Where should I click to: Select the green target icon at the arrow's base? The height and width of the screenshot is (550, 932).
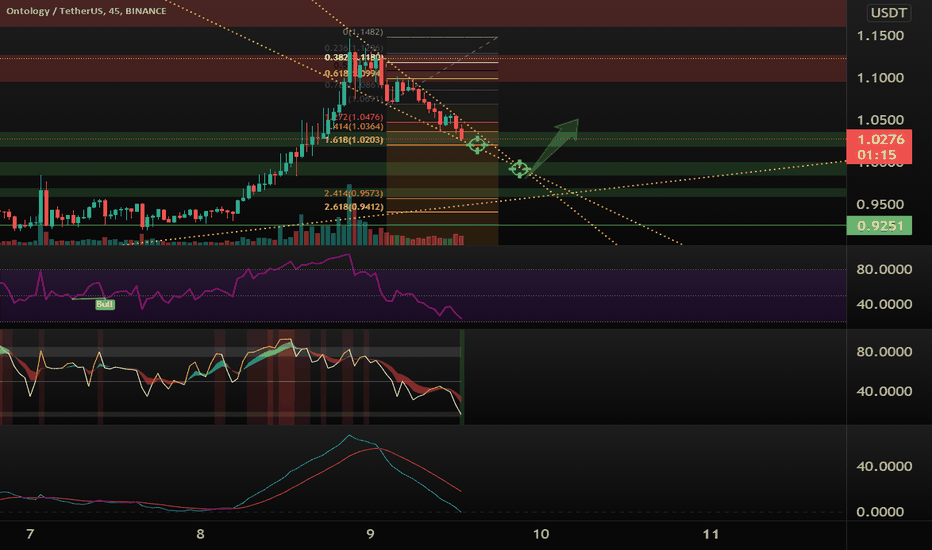pos(519,169)
